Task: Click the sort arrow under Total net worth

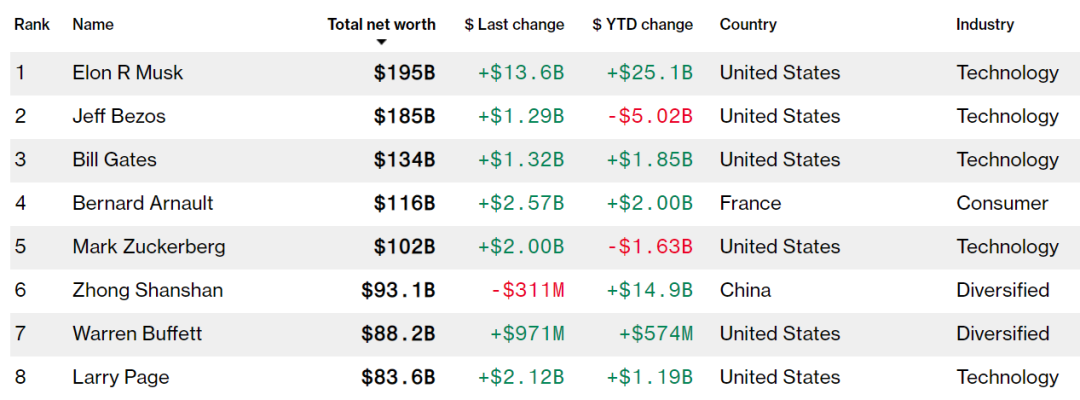Action: 382,42
